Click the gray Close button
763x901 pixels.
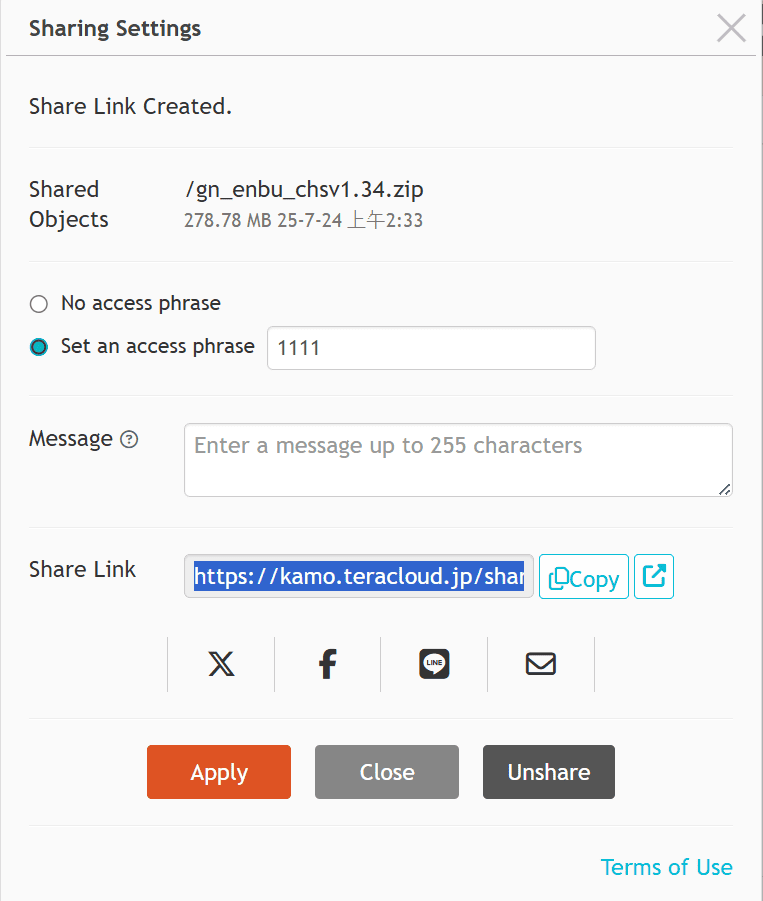coord(387,772)
